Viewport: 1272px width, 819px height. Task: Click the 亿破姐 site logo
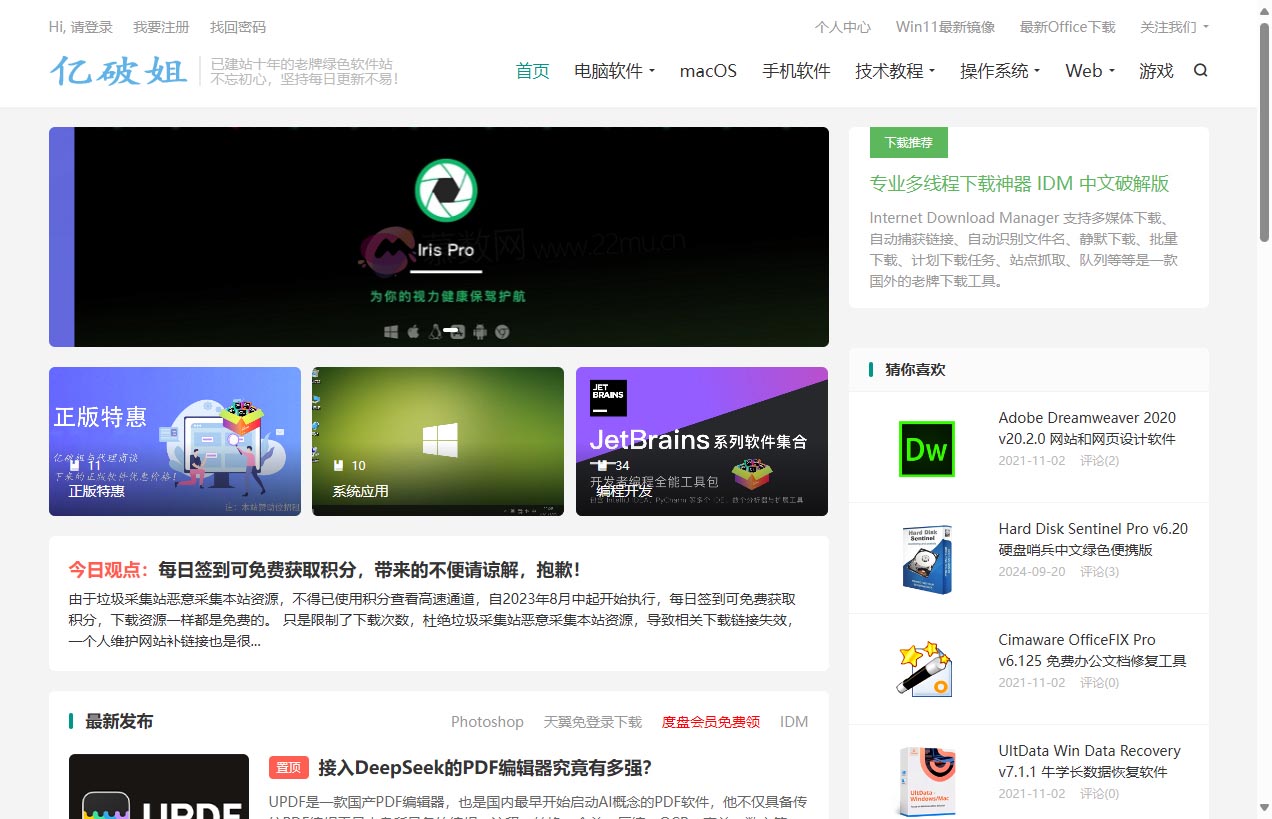click(x=119, y=72)
